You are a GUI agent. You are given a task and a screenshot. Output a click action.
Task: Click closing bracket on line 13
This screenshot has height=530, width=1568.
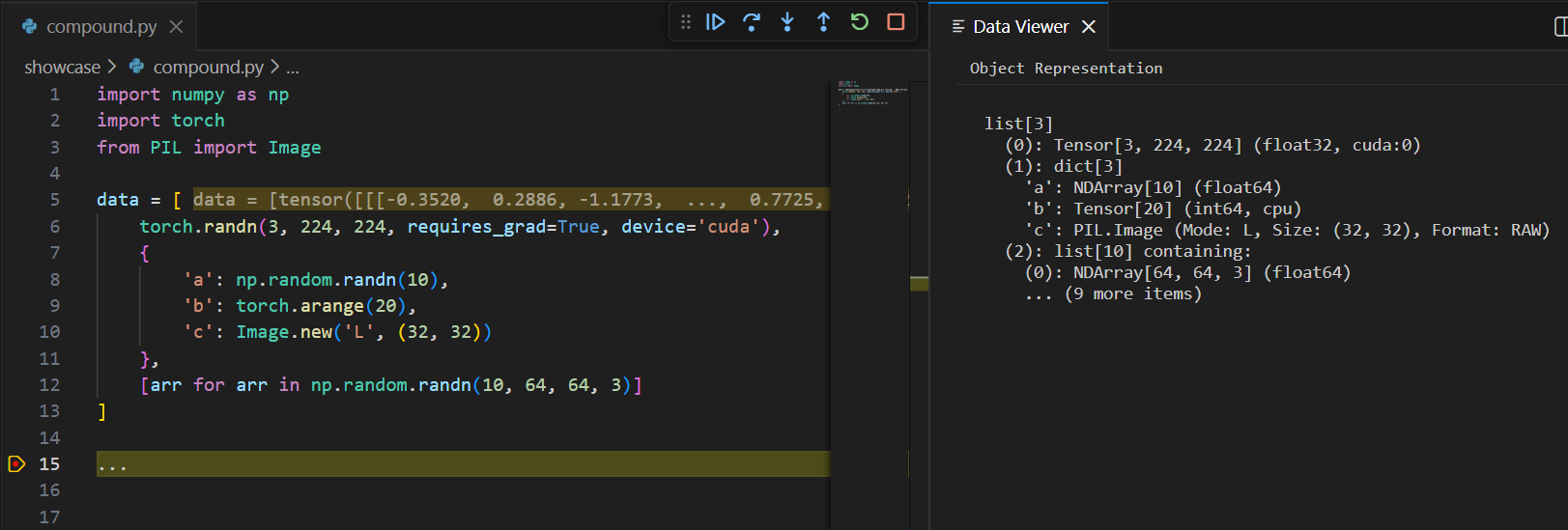(x=101, y=412)
